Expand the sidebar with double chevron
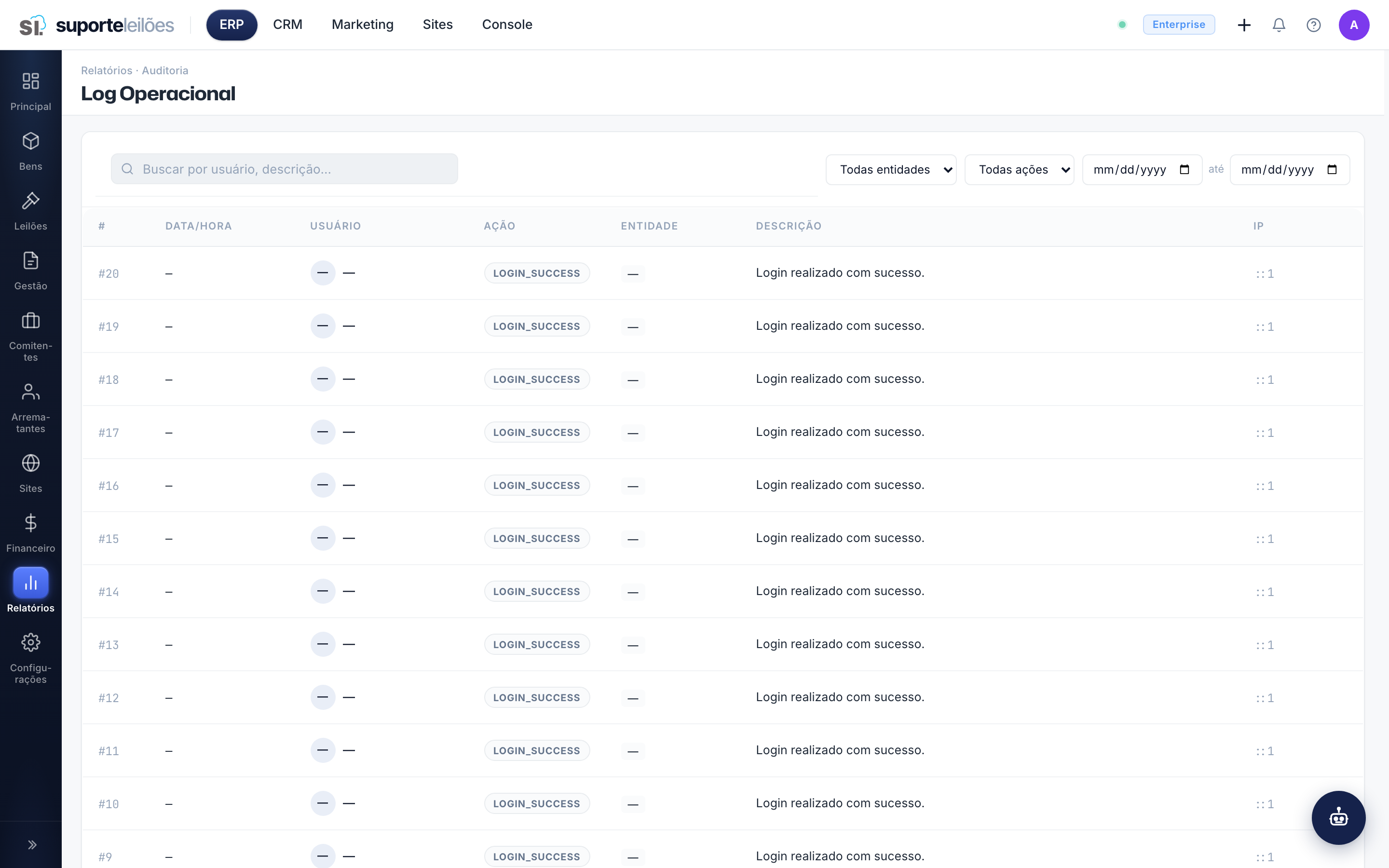 [32, 844]
